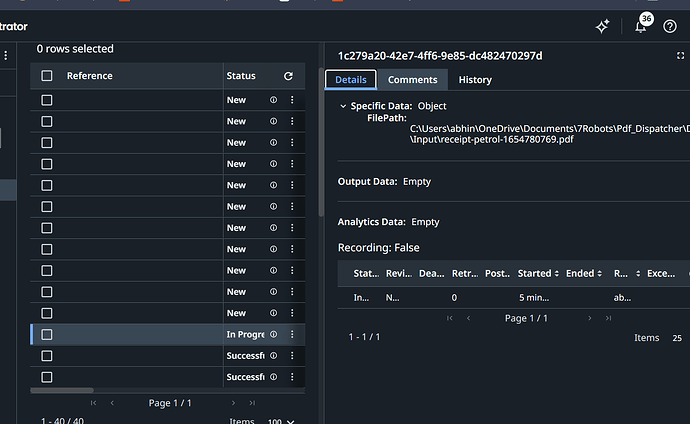This screenshot has height=424, width=690.
Task: Click Recording: False text
Action: [x=378, y=248]
